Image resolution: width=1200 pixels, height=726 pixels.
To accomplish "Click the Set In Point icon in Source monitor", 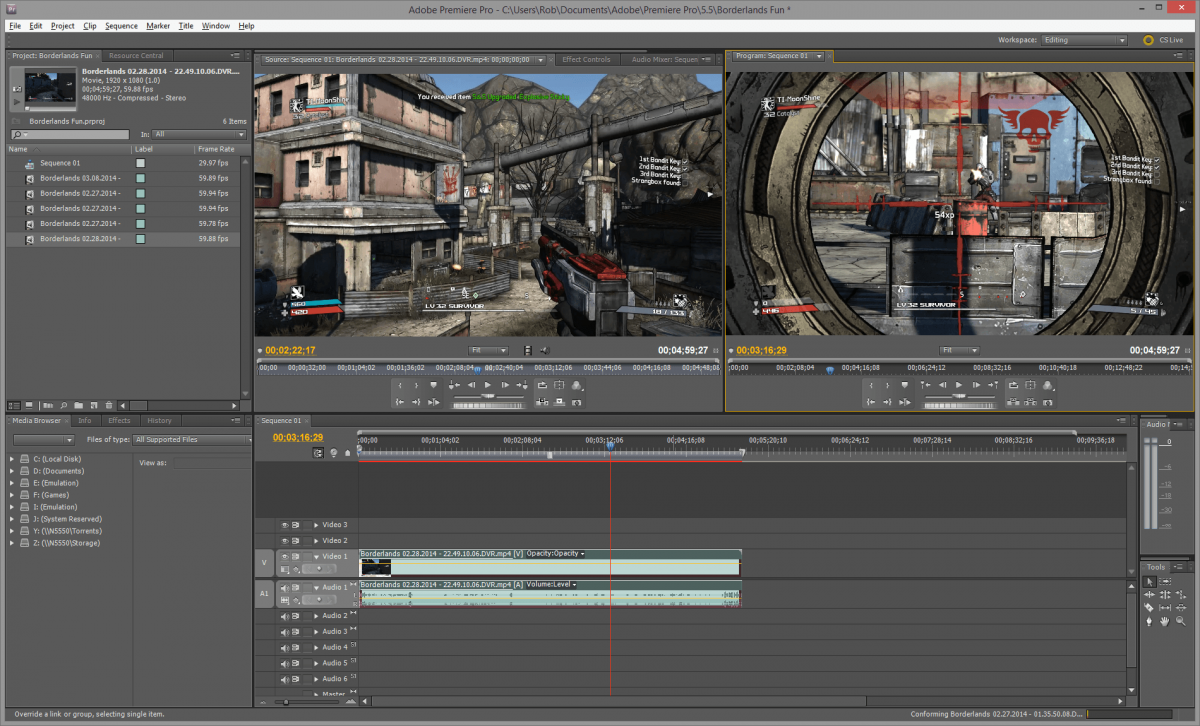I will pyautogui.click(x=400, y=385).
